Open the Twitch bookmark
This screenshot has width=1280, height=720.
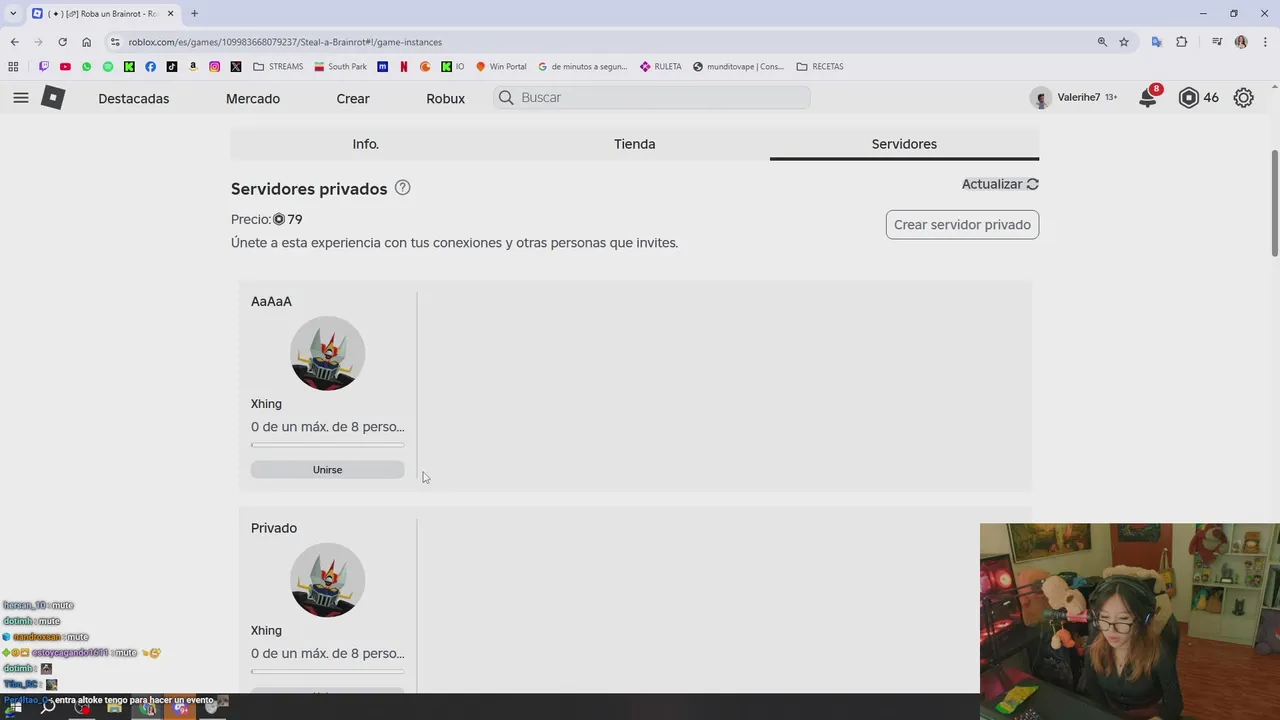pyautogui.click(x=43, y=67)
